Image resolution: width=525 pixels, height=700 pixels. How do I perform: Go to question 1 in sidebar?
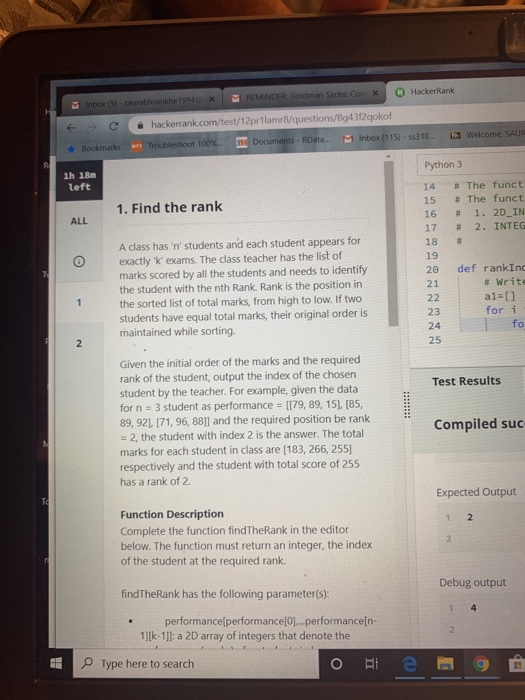pyautogui.click(x=79, y=302)
